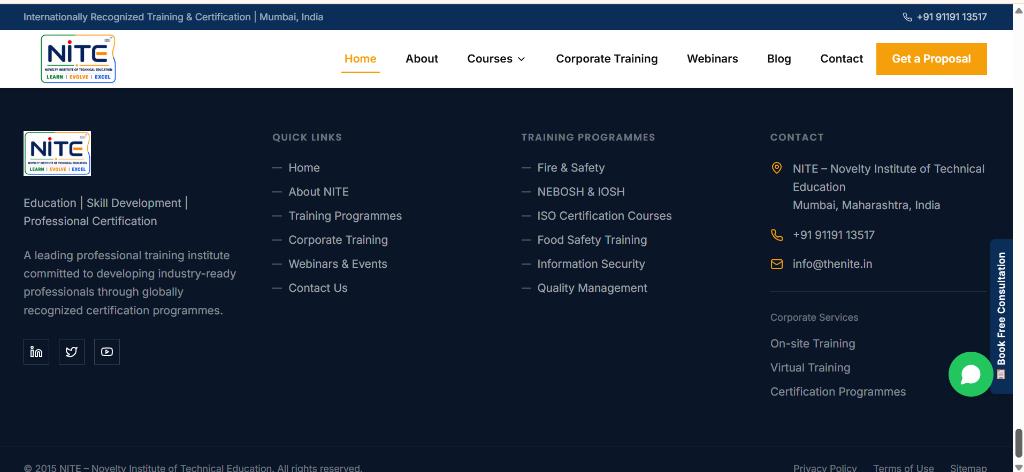Open the Webinars nav item
1024x472 pixels.
pos(712,59)
